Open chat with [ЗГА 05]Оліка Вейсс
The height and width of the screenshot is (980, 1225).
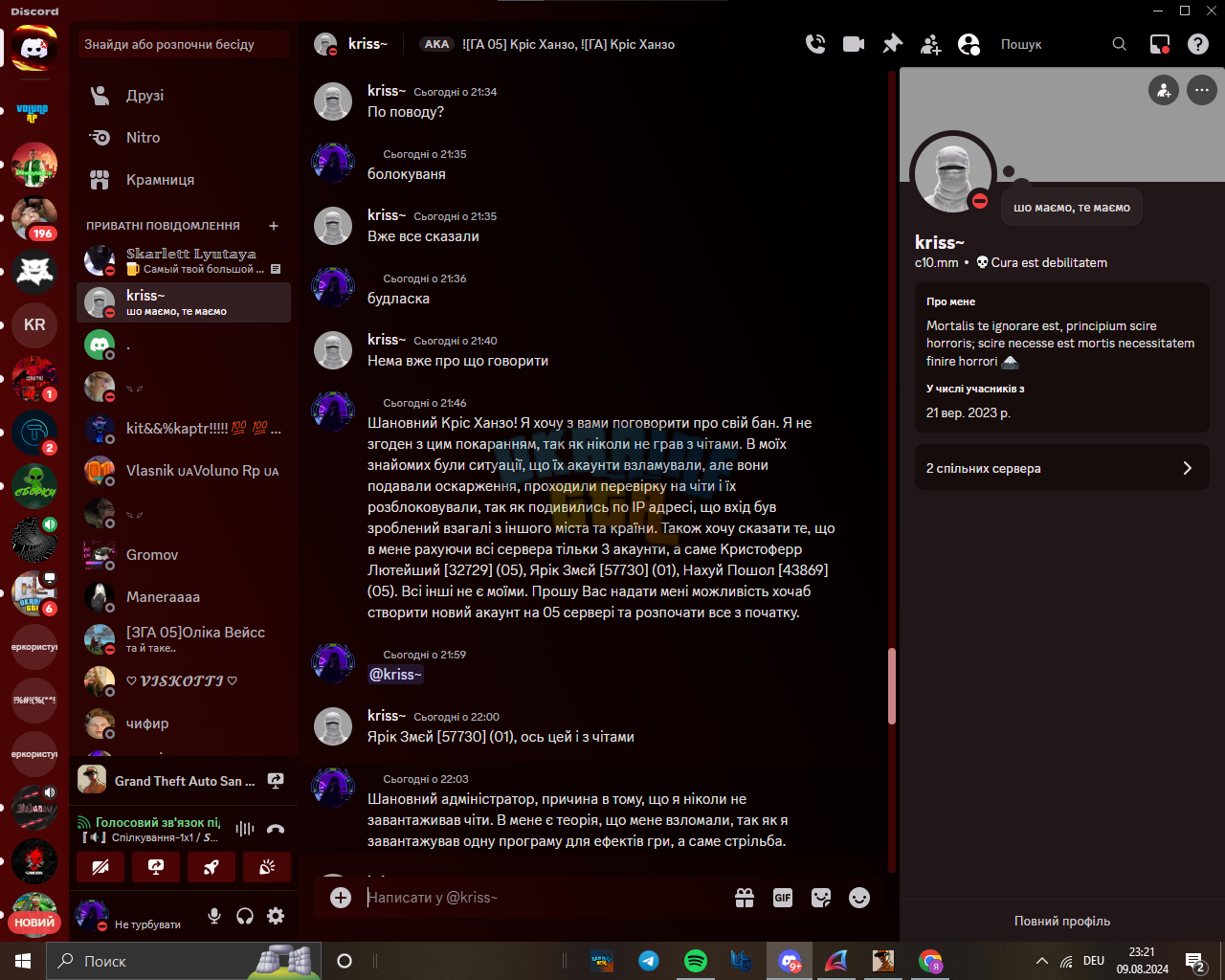(x=184, y=639)
